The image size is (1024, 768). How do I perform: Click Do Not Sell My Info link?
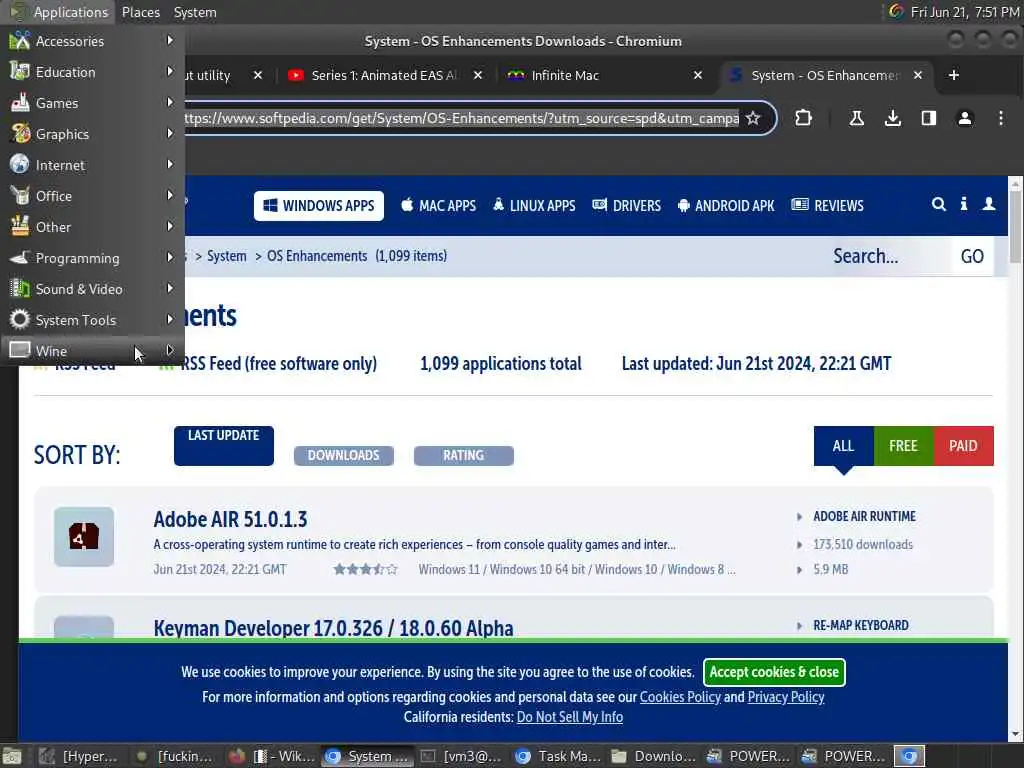(569, 717)
